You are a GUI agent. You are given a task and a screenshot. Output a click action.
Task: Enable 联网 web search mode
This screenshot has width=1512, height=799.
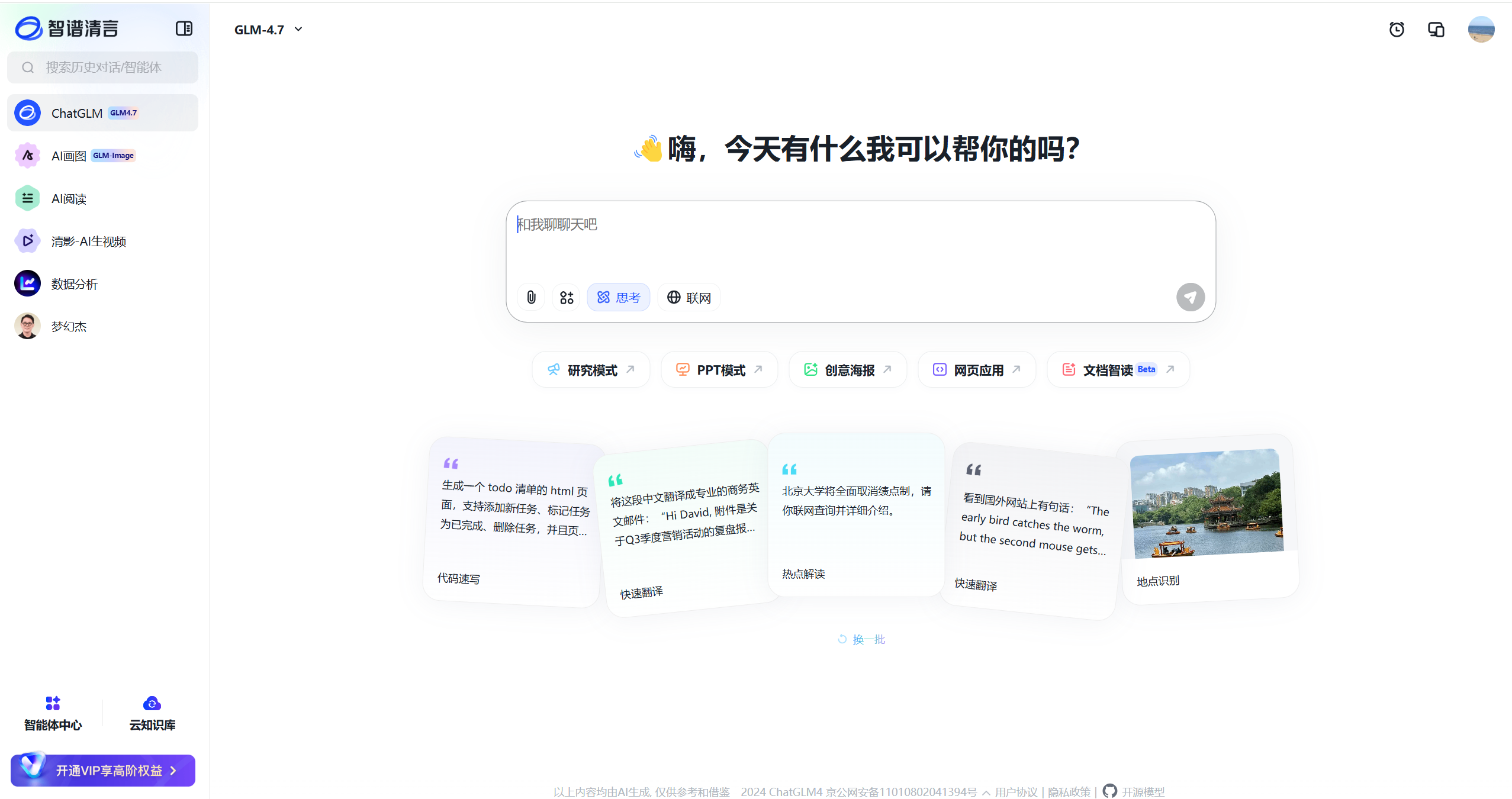(x=688, y=297)
